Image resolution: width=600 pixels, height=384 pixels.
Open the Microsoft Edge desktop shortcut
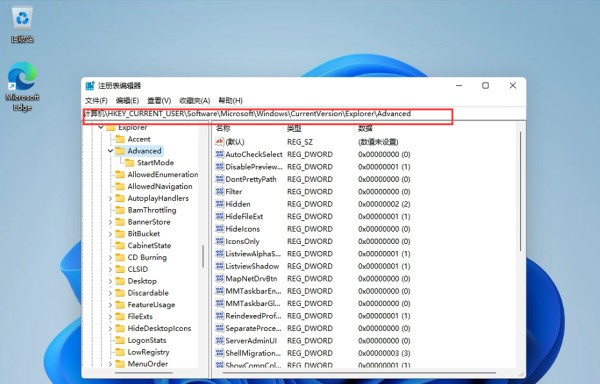coord(22,86)
